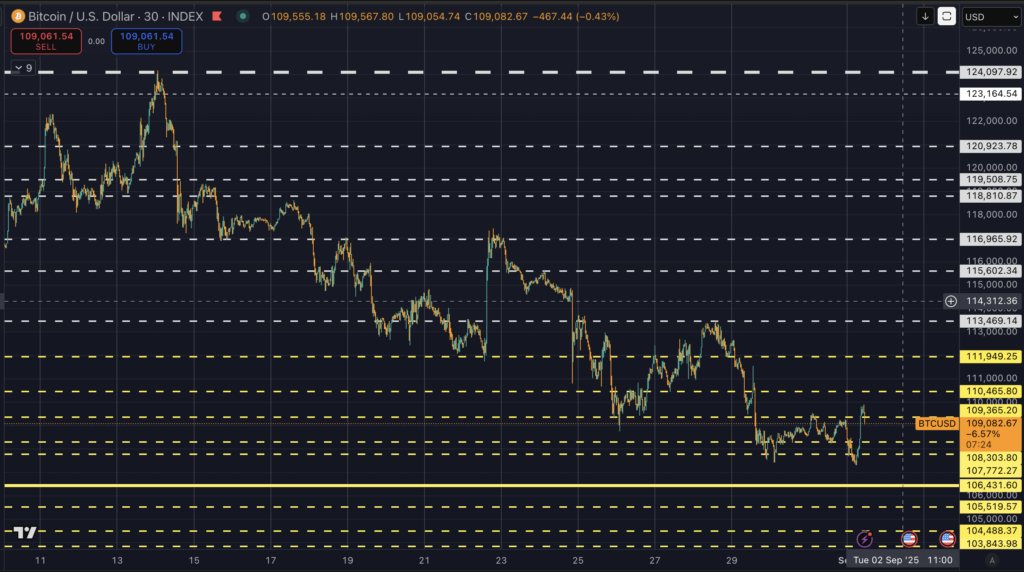
Task: Click the first US flag economic event
Action: (909, 539)
